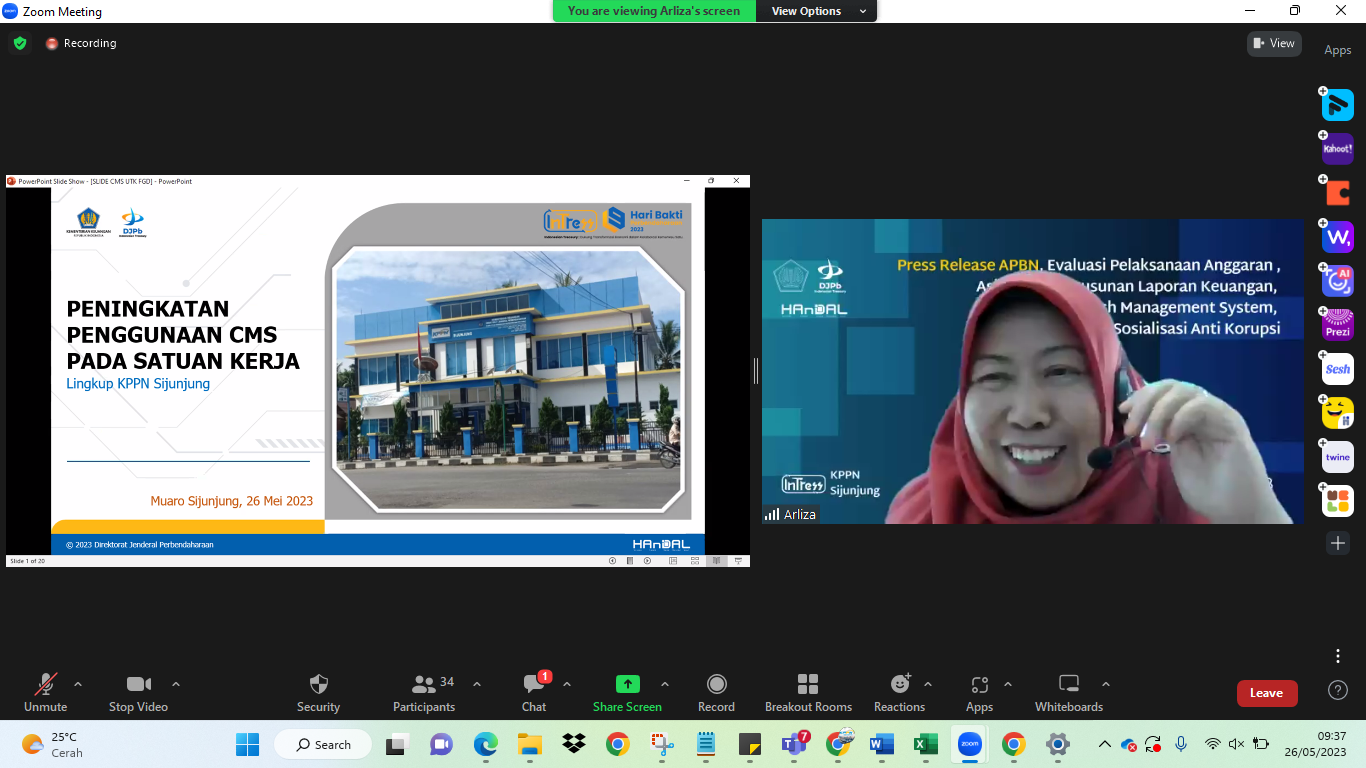Select the Apps sidebar header

(1338, 50)
